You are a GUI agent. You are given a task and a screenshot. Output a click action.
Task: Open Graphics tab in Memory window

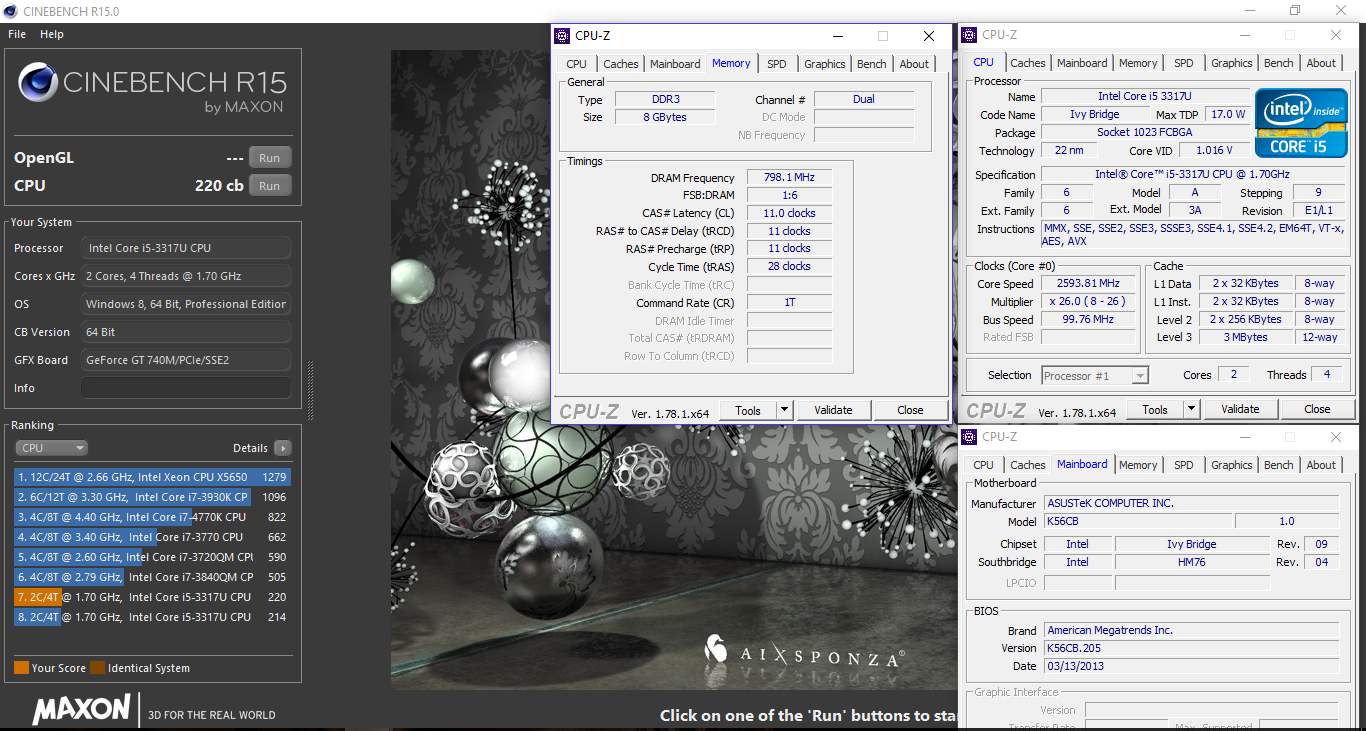[825, 64]
